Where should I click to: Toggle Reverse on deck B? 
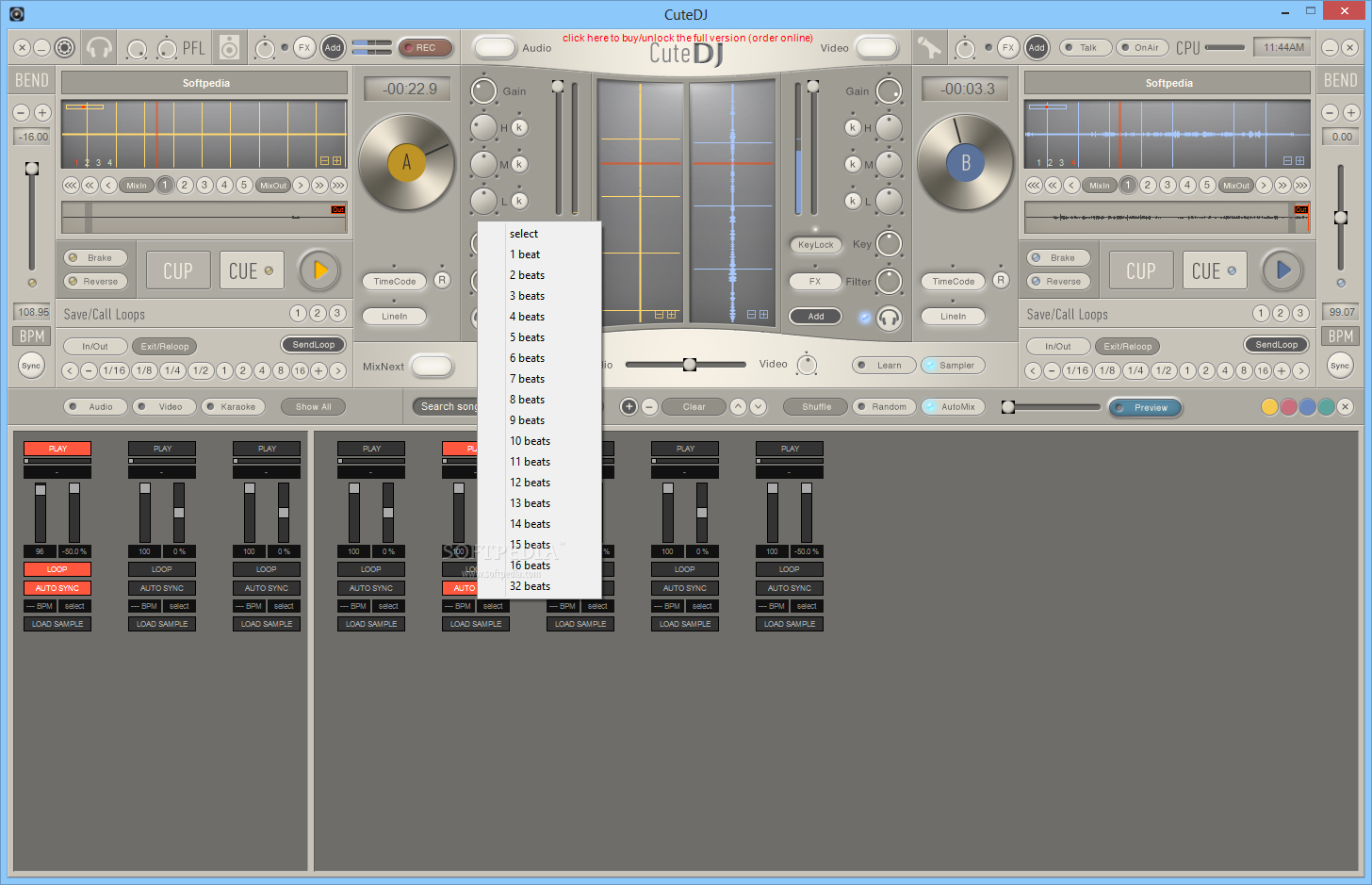[x=1059, y=281]
